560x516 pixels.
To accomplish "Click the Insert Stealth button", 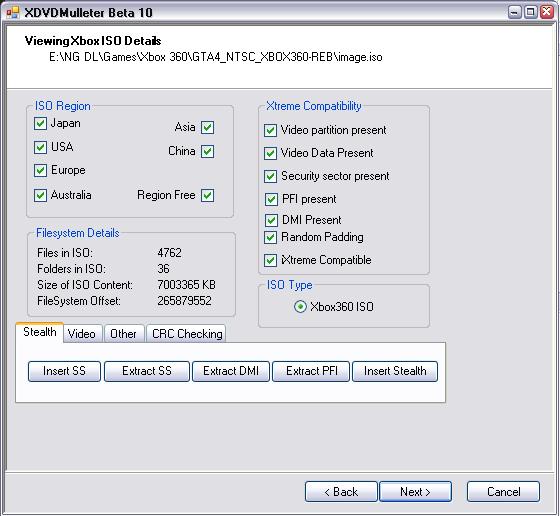I will pos(395,371).
